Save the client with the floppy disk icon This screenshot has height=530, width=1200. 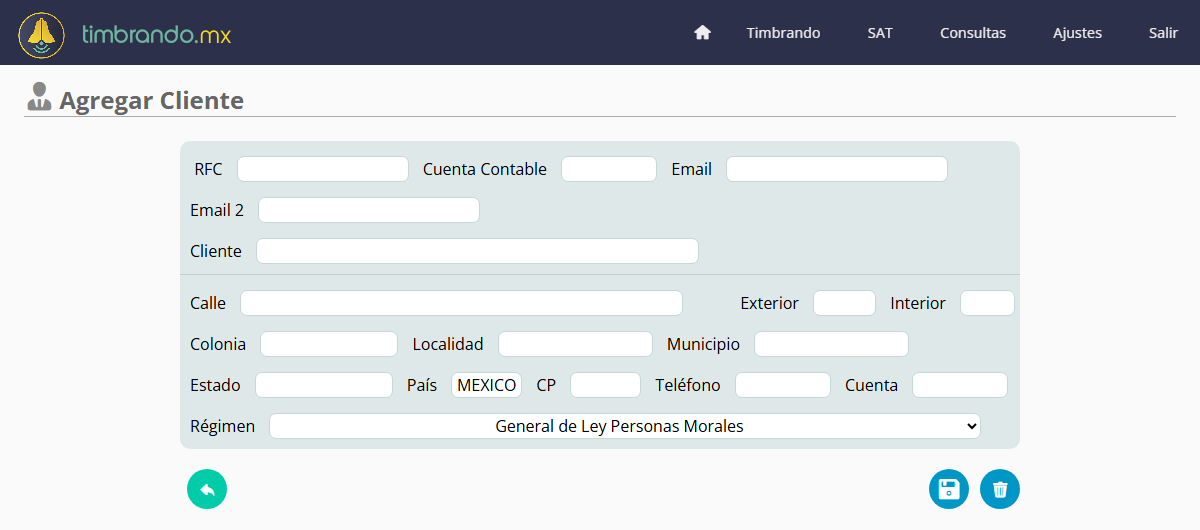point(949,489)
